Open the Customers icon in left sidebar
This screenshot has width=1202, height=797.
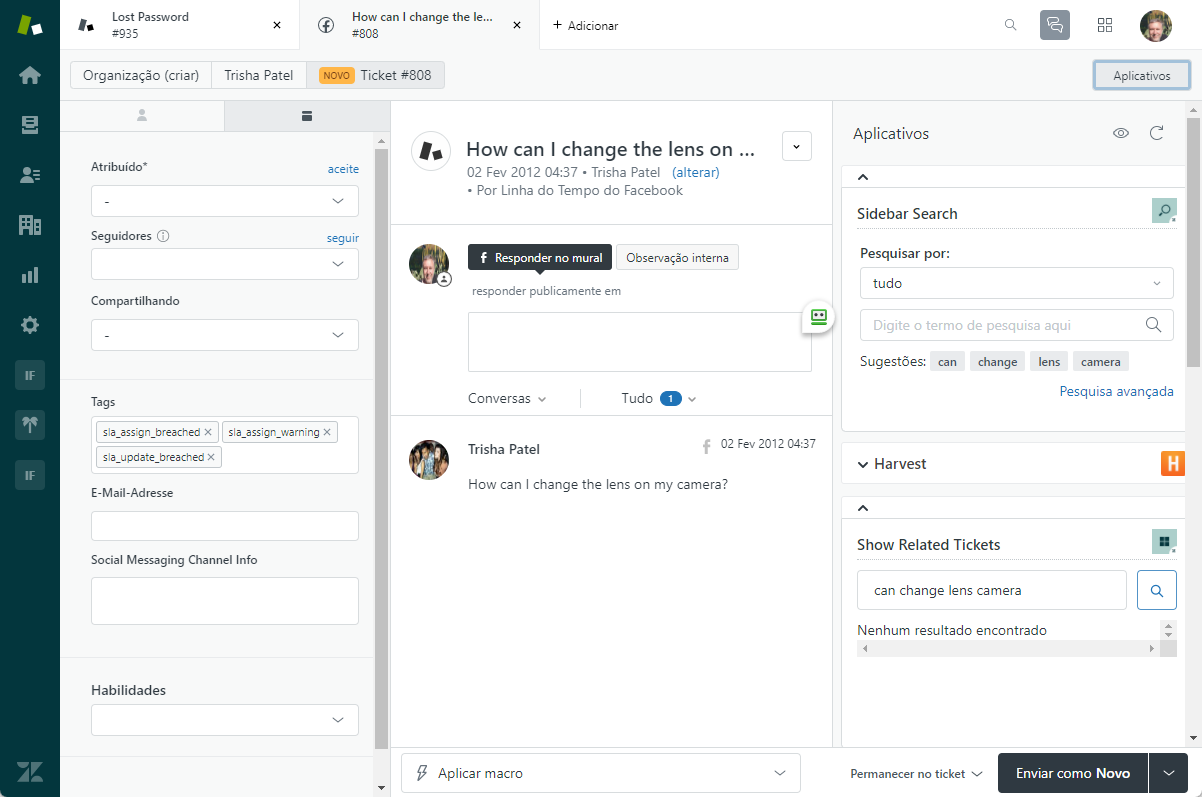point(30,175)
